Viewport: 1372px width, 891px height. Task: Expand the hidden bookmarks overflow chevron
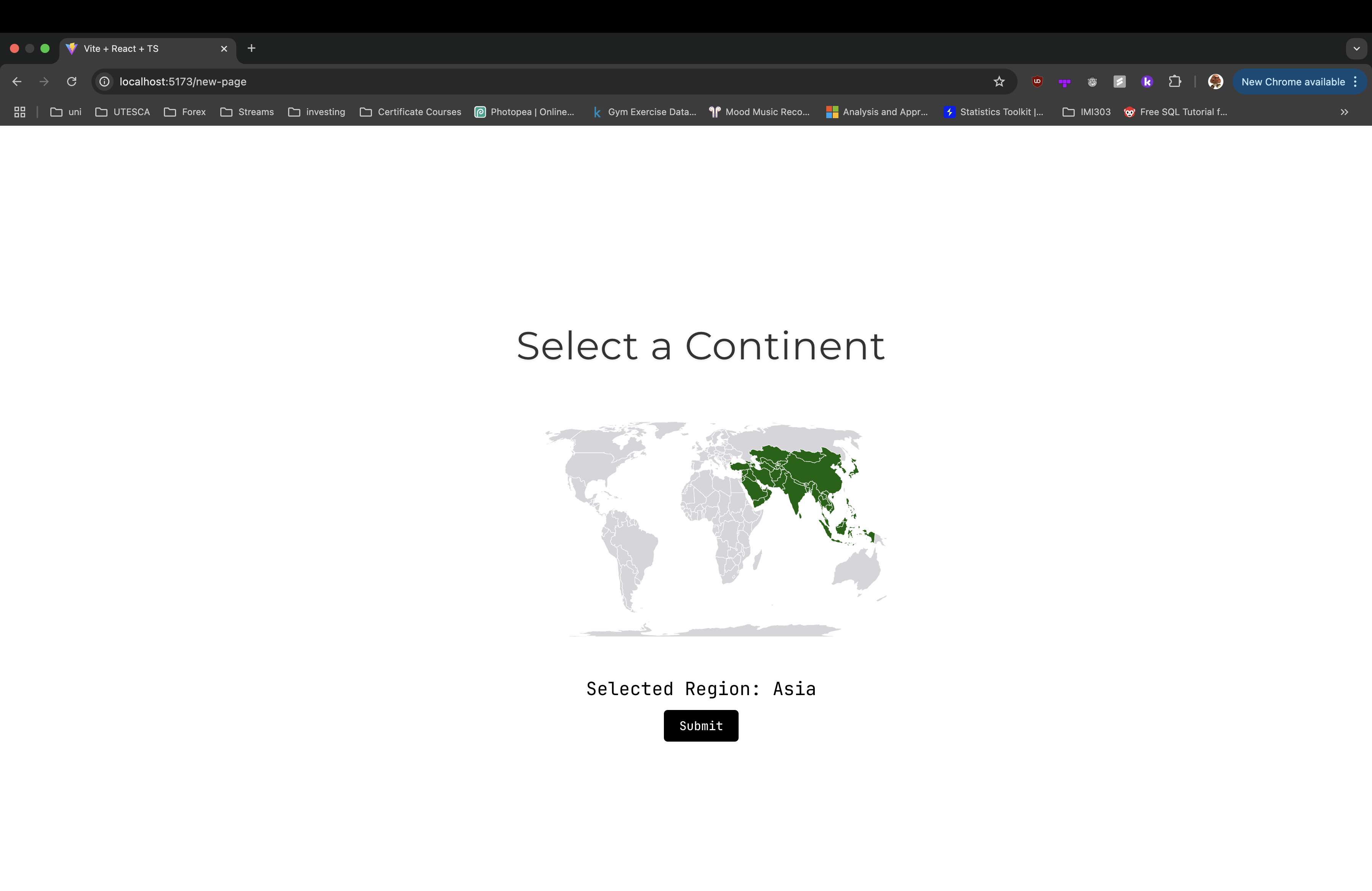pyautogui.click(x=1344, y=112)
